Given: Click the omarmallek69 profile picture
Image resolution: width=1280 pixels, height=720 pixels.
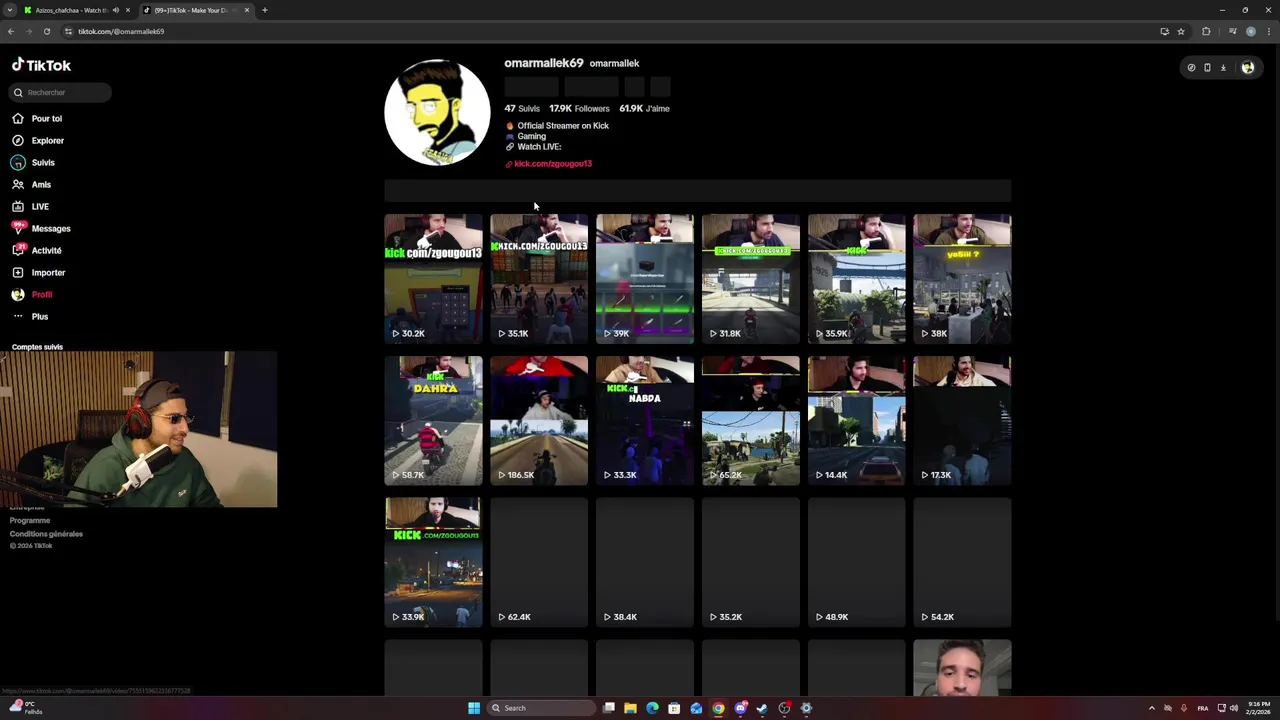Looking at the screenshot, I should click(437, 112).
